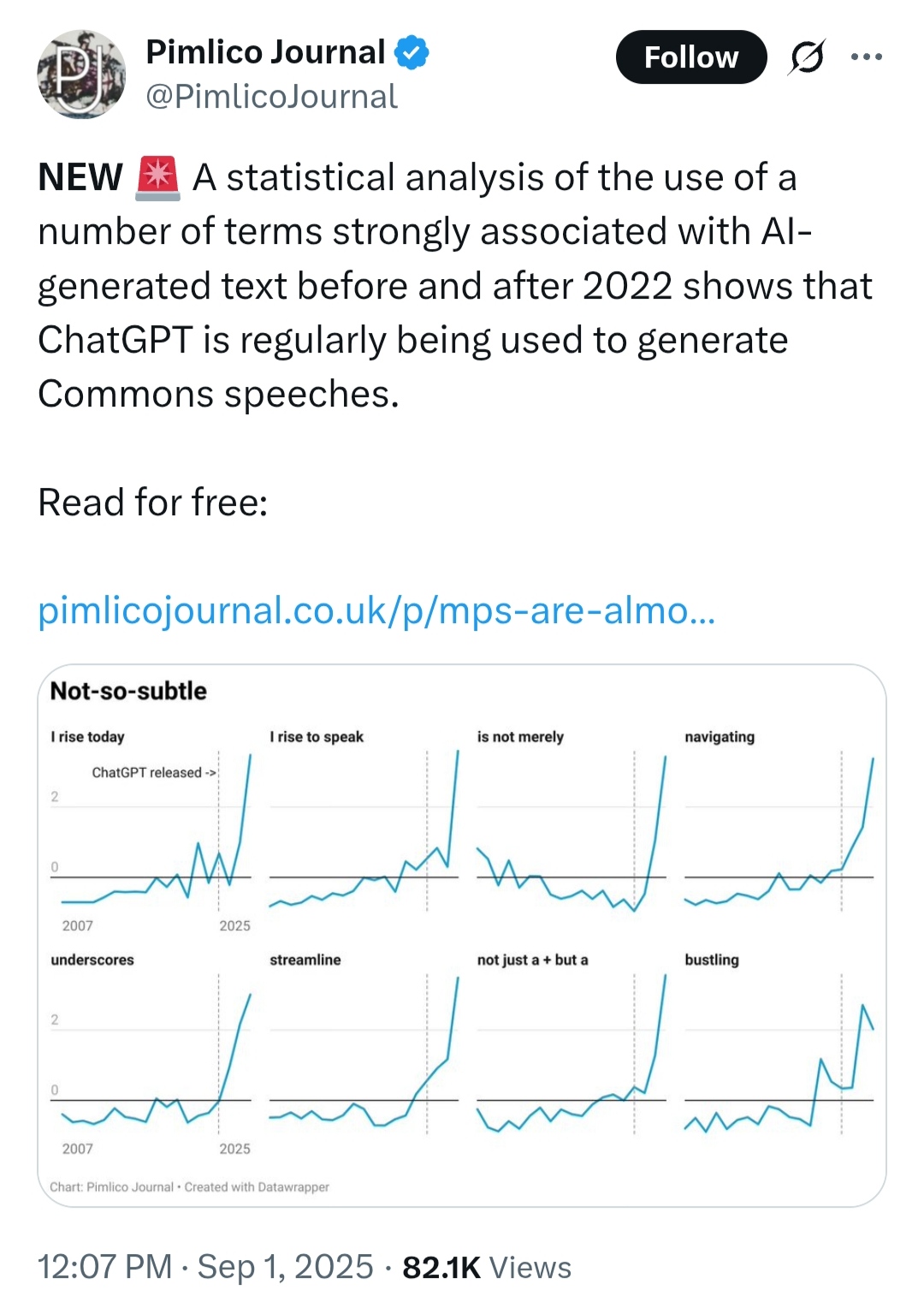Click the 'Not-so-subtle' chart title
This screenshot has width=924, height=1302.
(x=128, y=691)
